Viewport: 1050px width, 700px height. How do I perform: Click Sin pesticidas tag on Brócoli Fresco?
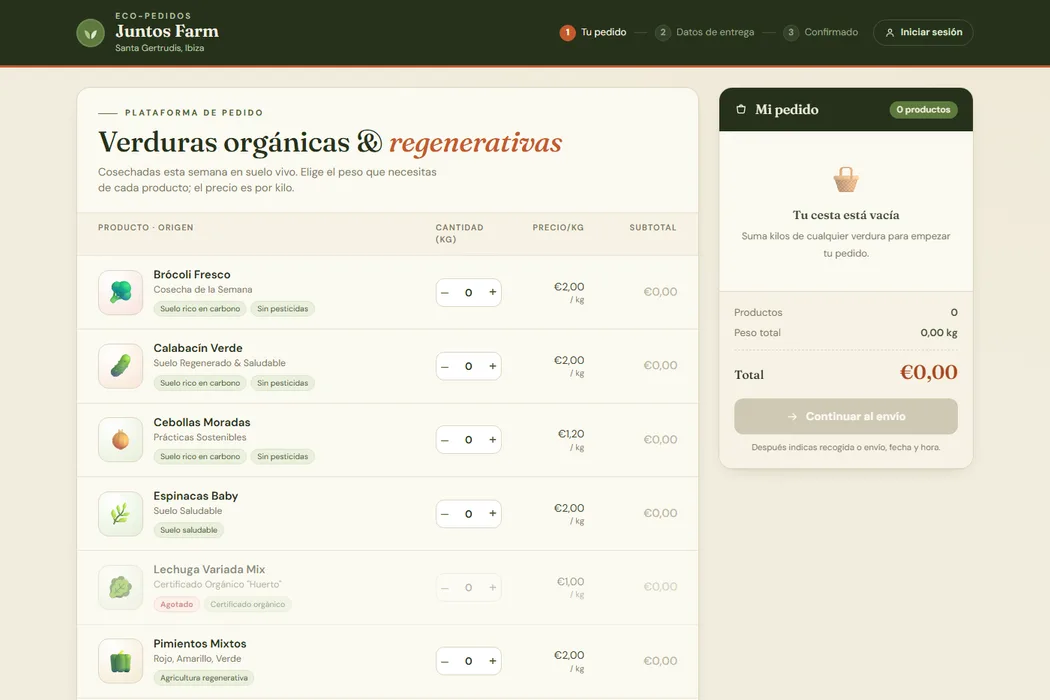pyautogui.click(x=283, y=309)
